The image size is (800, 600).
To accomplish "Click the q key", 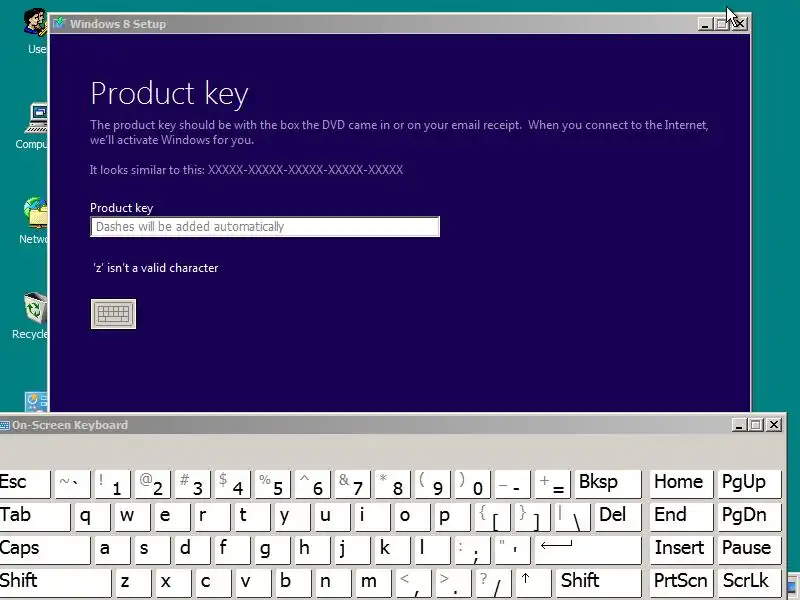I will [92, 516].
